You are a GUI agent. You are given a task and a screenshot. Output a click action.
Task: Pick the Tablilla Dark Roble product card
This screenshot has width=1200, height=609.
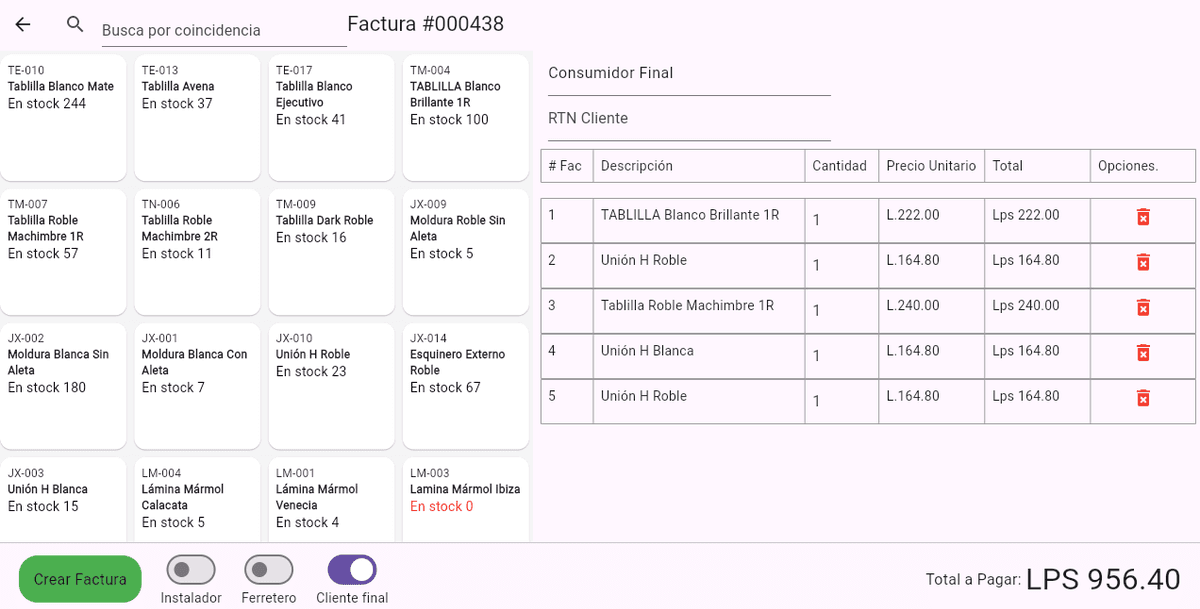(331, 251)
